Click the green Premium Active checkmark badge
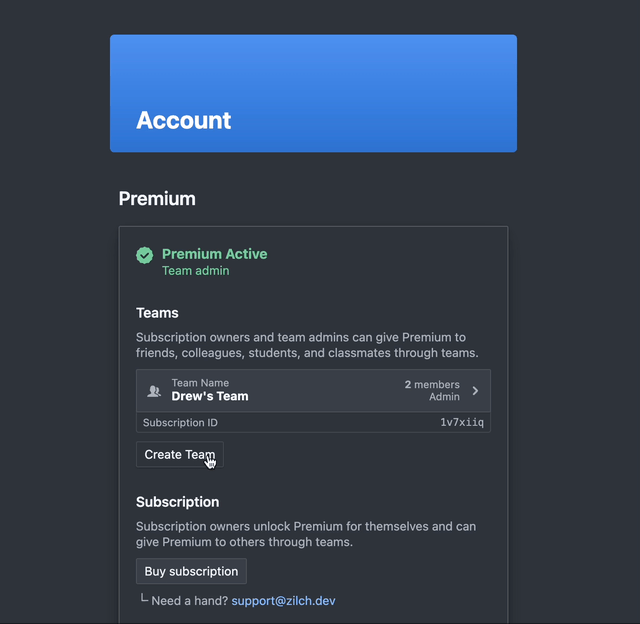Screen dimensions: 640x624 point(144,255)
